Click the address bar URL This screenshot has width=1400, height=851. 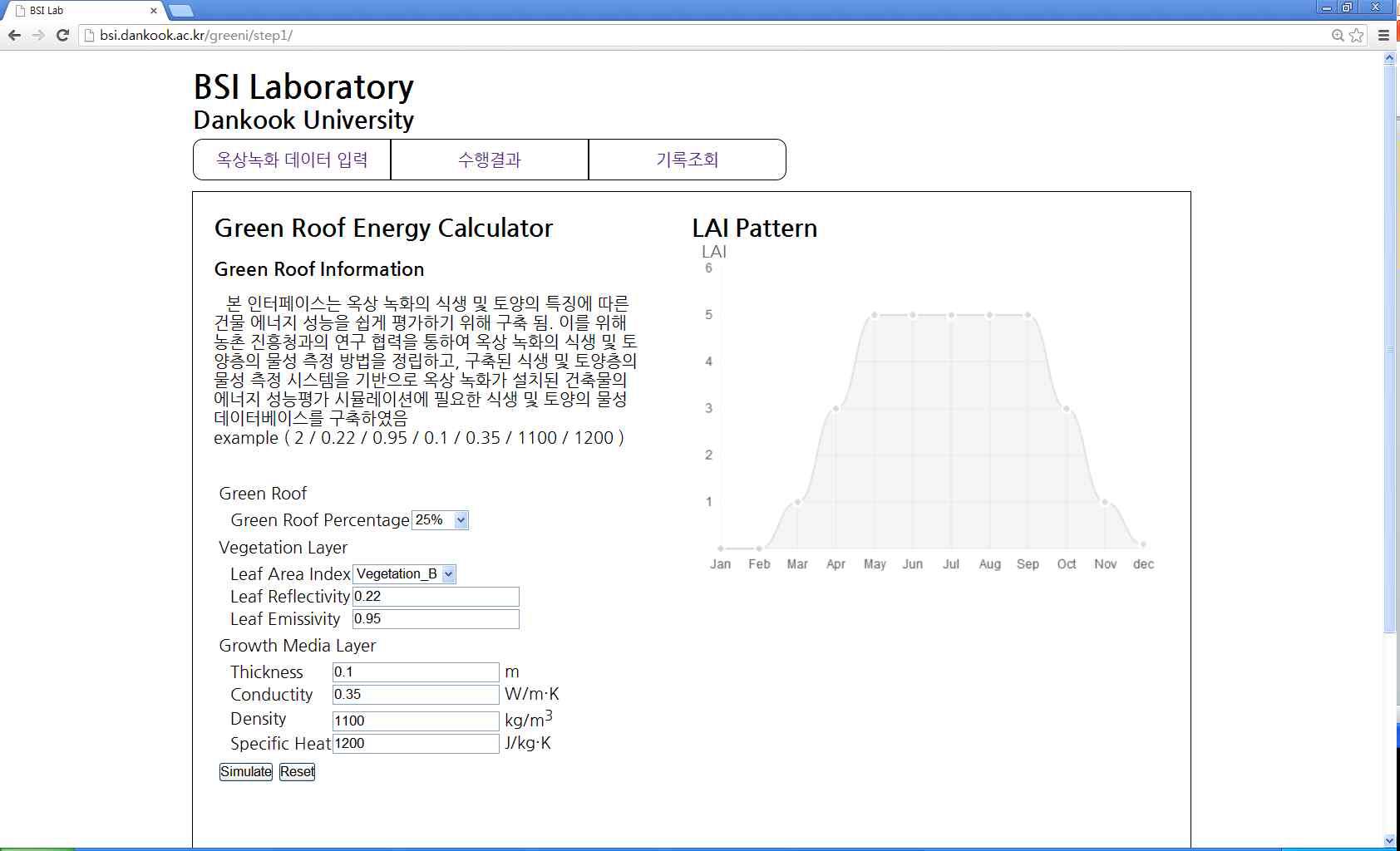pos(196,35)
